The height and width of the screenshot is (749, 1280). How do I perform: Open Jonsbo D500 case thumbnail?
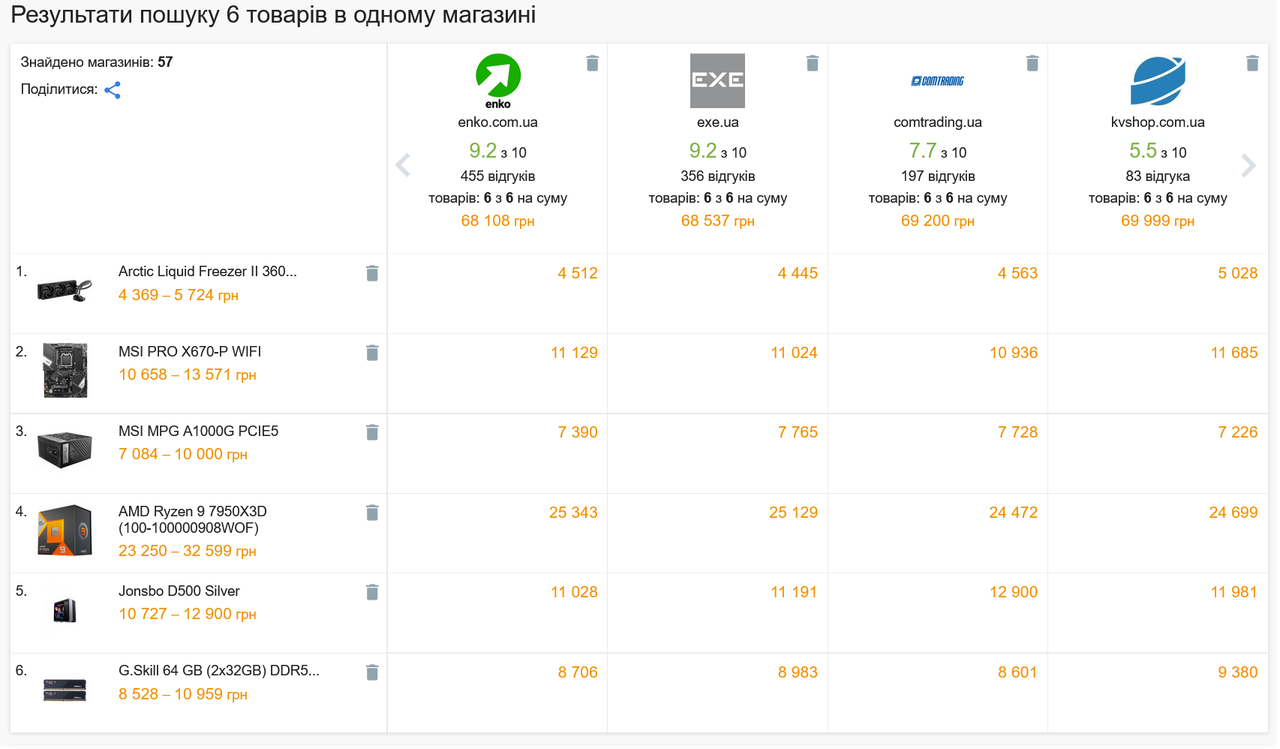(65, 610)
